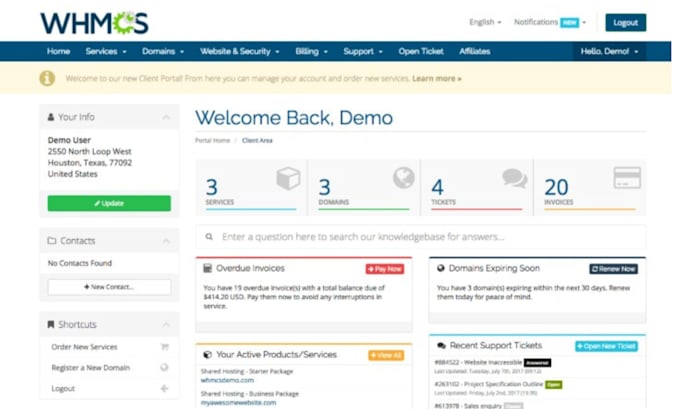Image resolution: width=680 pixels, height=409 pixels.
Task: Click the knowledgebase search magnifier icon
Action: [x=209, y=237]
